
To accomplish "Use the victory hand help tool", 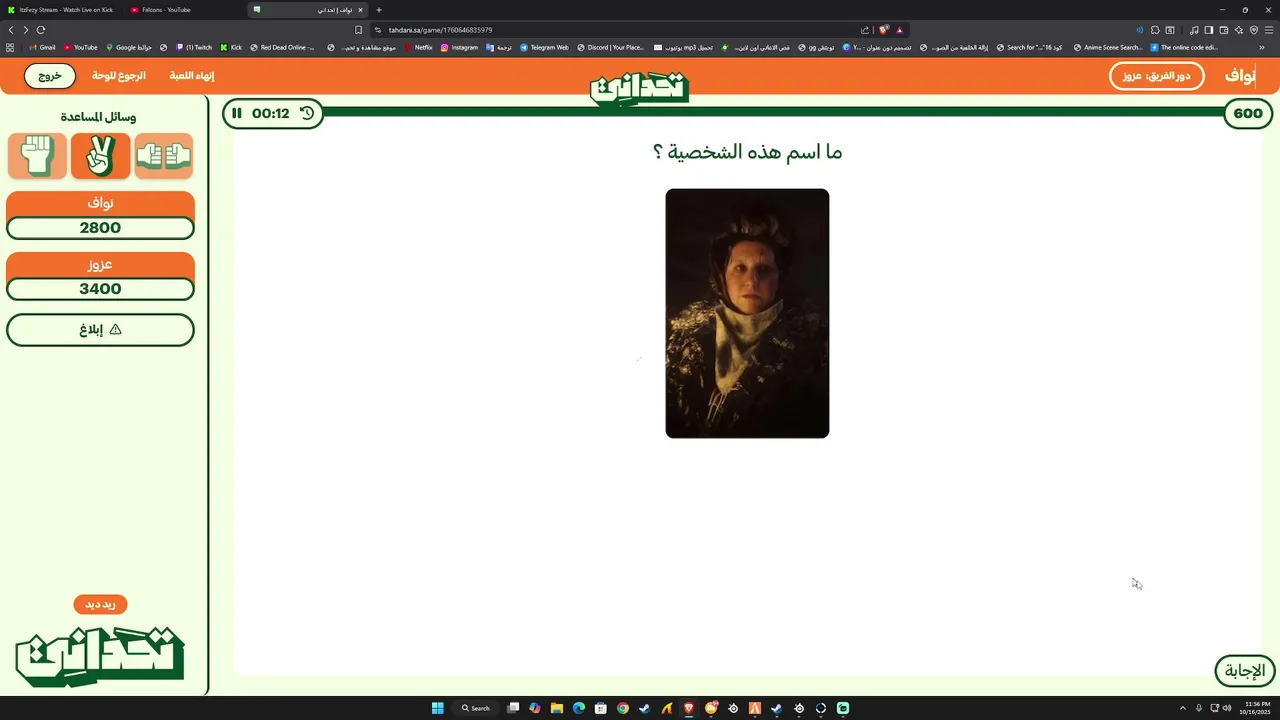I will [100, 155].
